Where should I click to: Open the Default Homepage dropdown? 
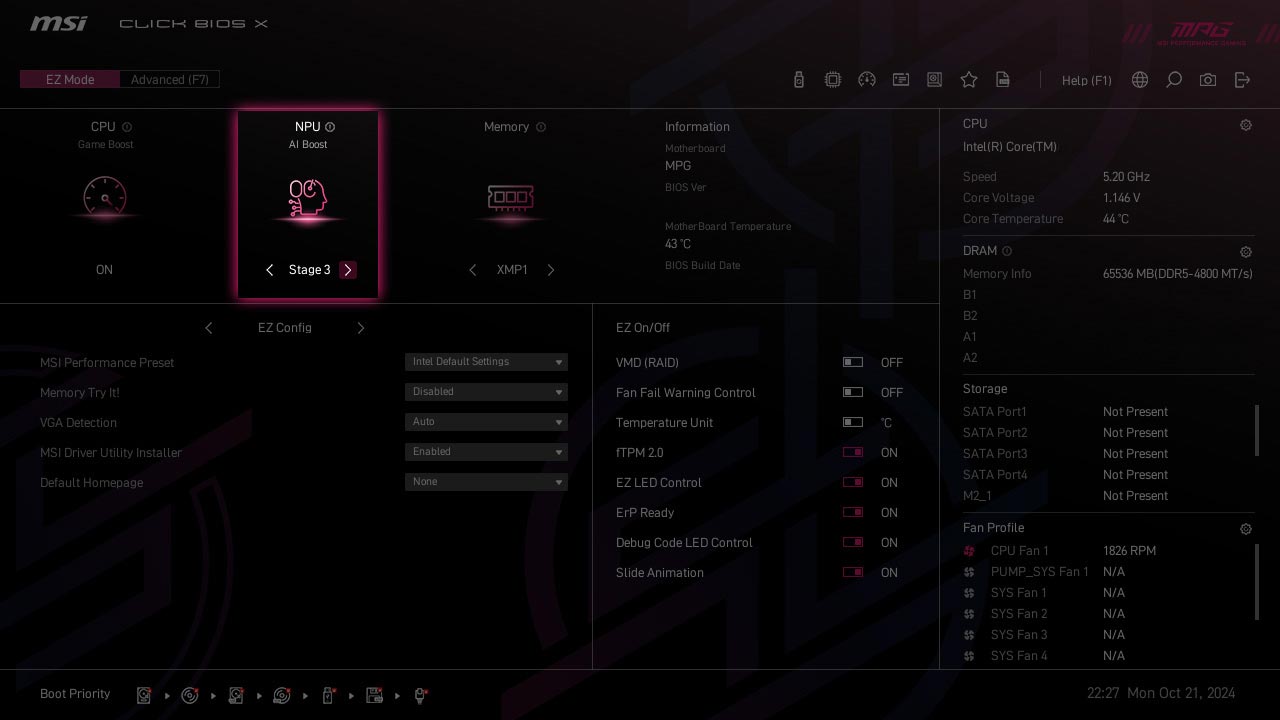pos(486,482)
